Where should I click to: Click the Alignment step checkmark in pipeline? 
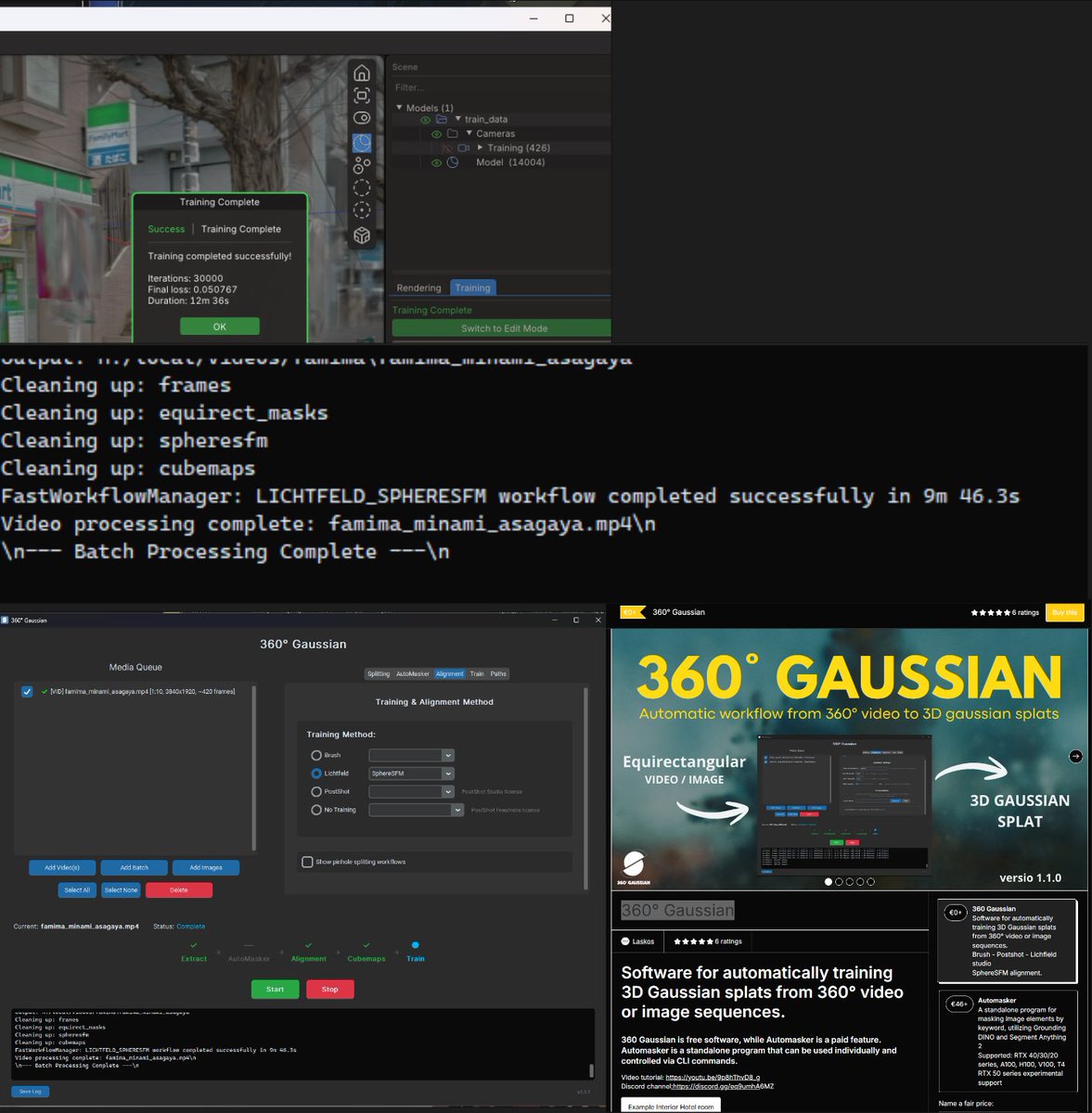[x=309, y=945]
